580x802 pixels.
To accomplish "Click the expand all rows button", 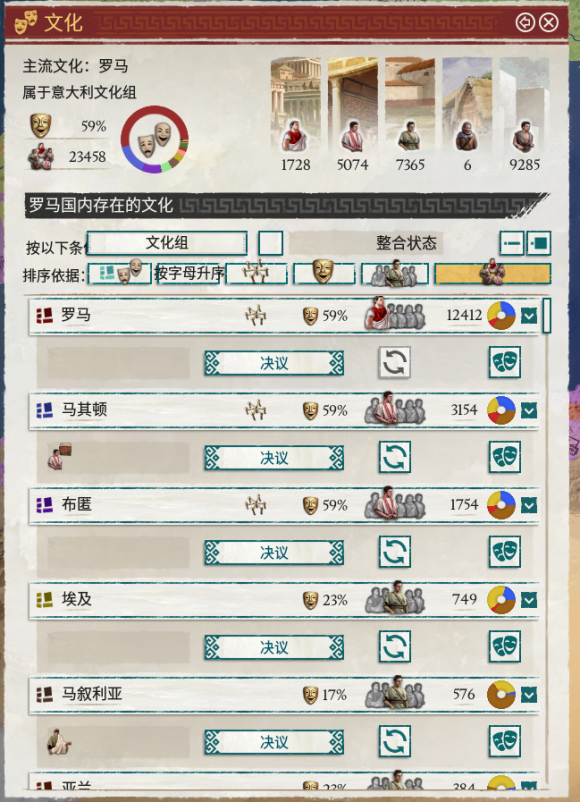I will (539, 242).
